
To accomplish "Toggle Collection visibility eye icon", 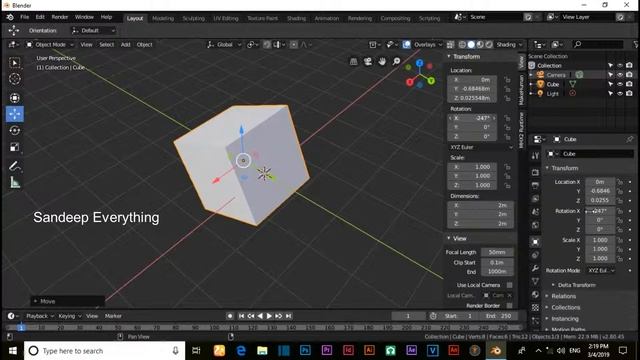I will tap(620, 65).
